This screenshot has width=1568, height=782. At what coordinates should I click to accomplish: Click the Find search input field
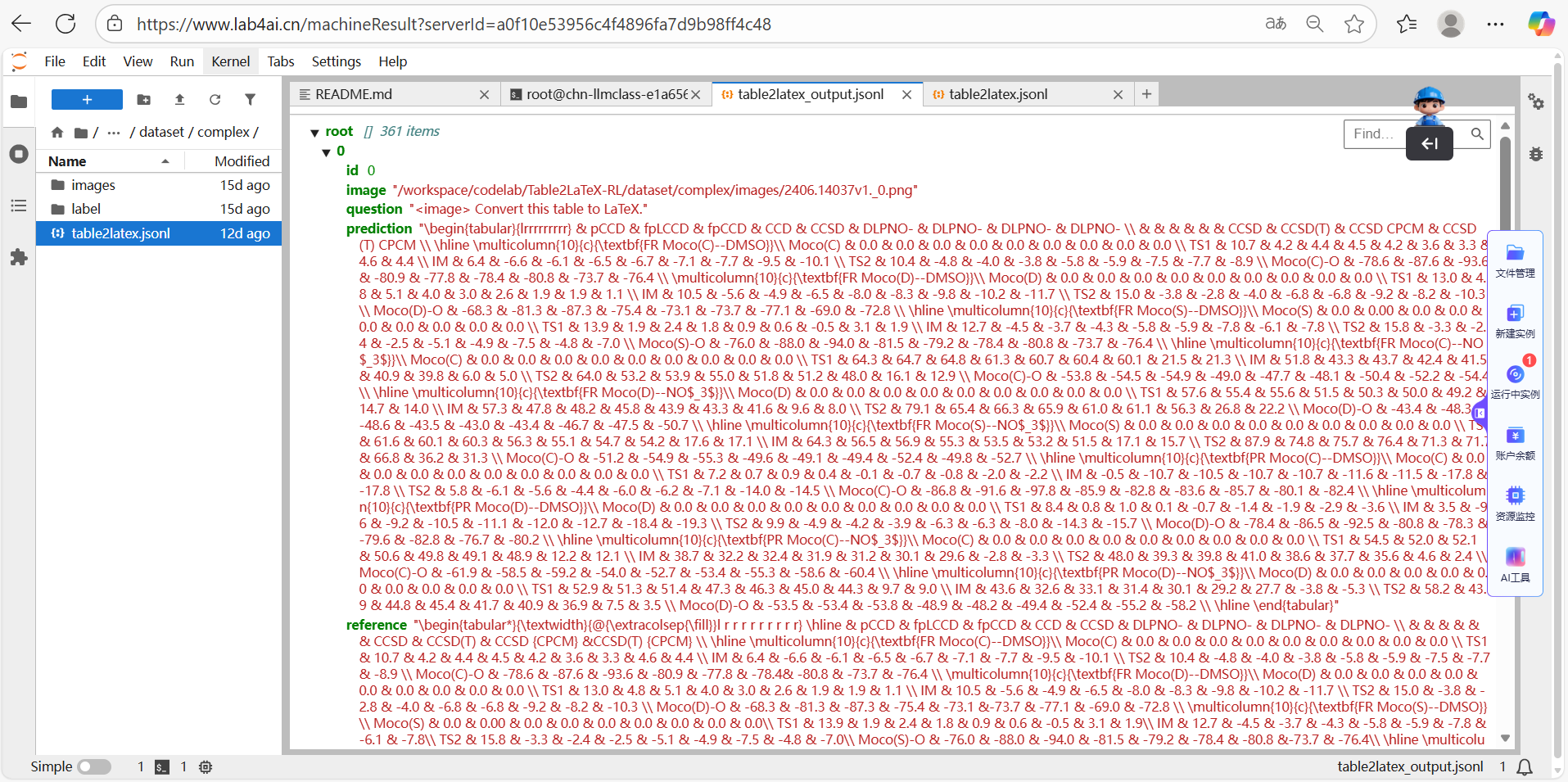point(1376,133)
